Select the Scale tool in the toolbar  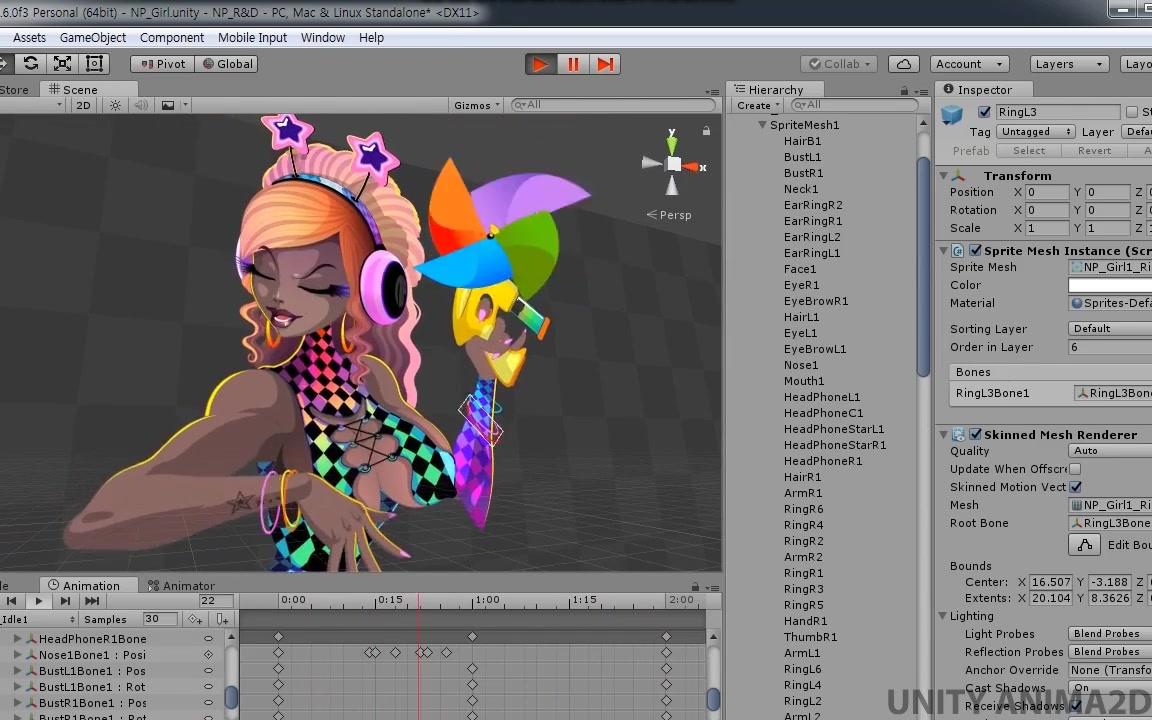(62, 63)
